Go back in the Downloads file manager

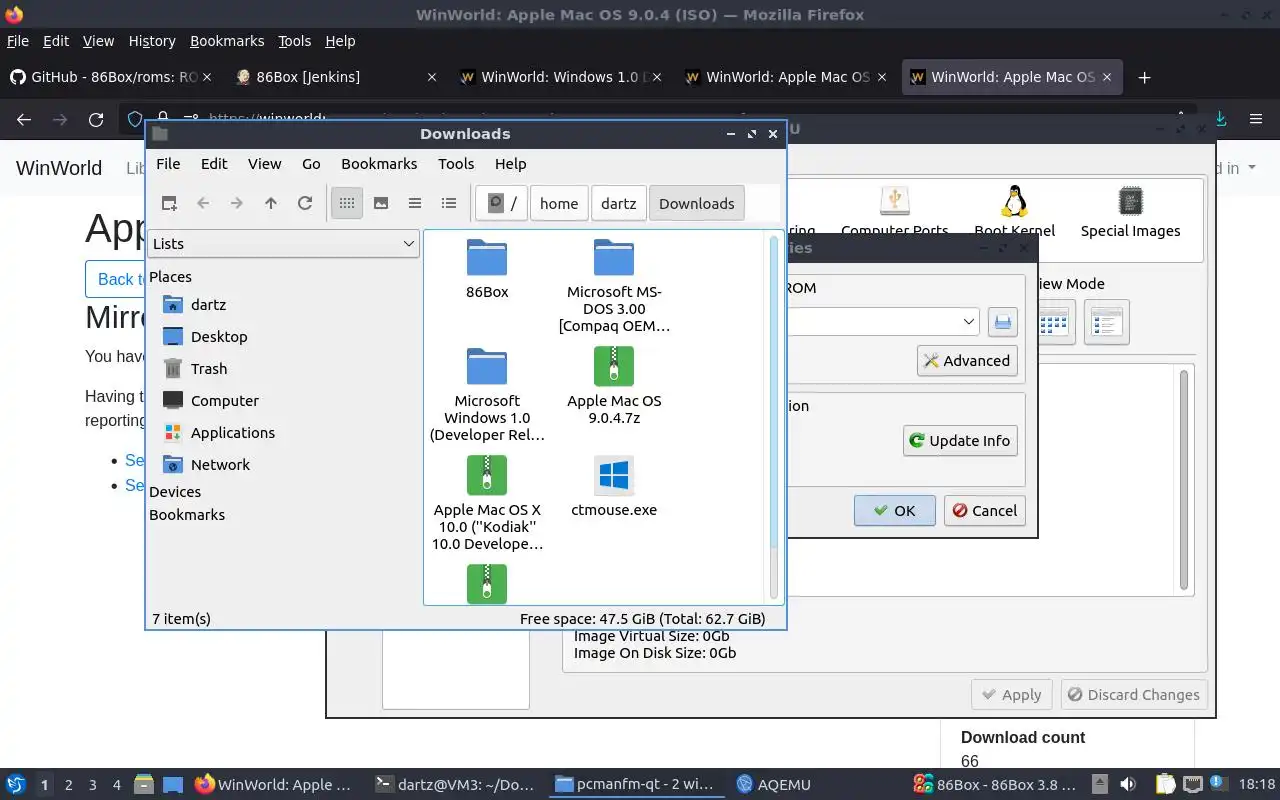point(203,203)
